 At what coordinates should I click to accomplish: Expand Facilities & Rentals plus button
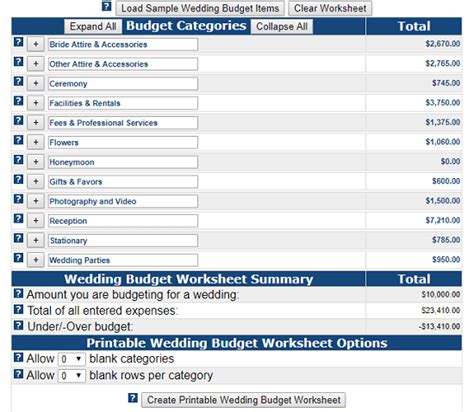36,103
